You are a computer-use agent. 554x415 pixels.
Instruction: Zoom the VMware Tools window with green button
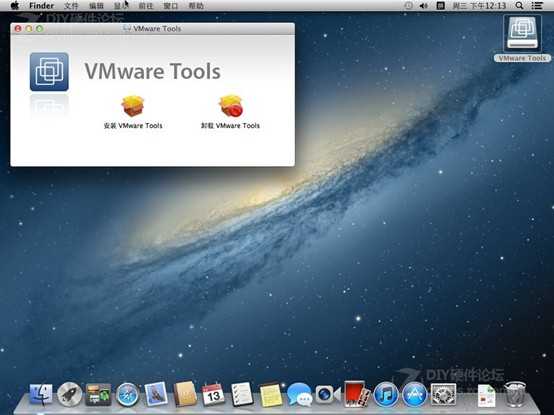[40, 29]
